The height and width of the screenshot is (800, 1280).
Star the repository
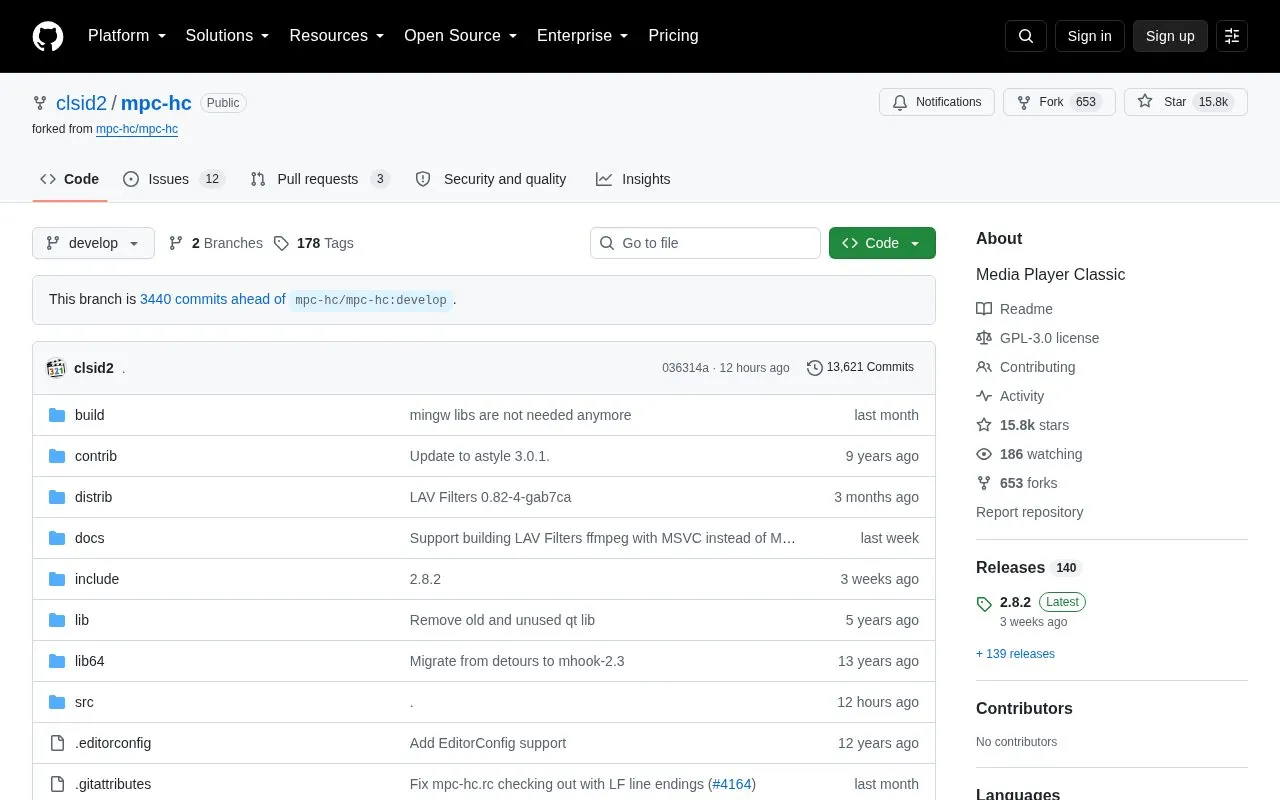[1186, 102]
